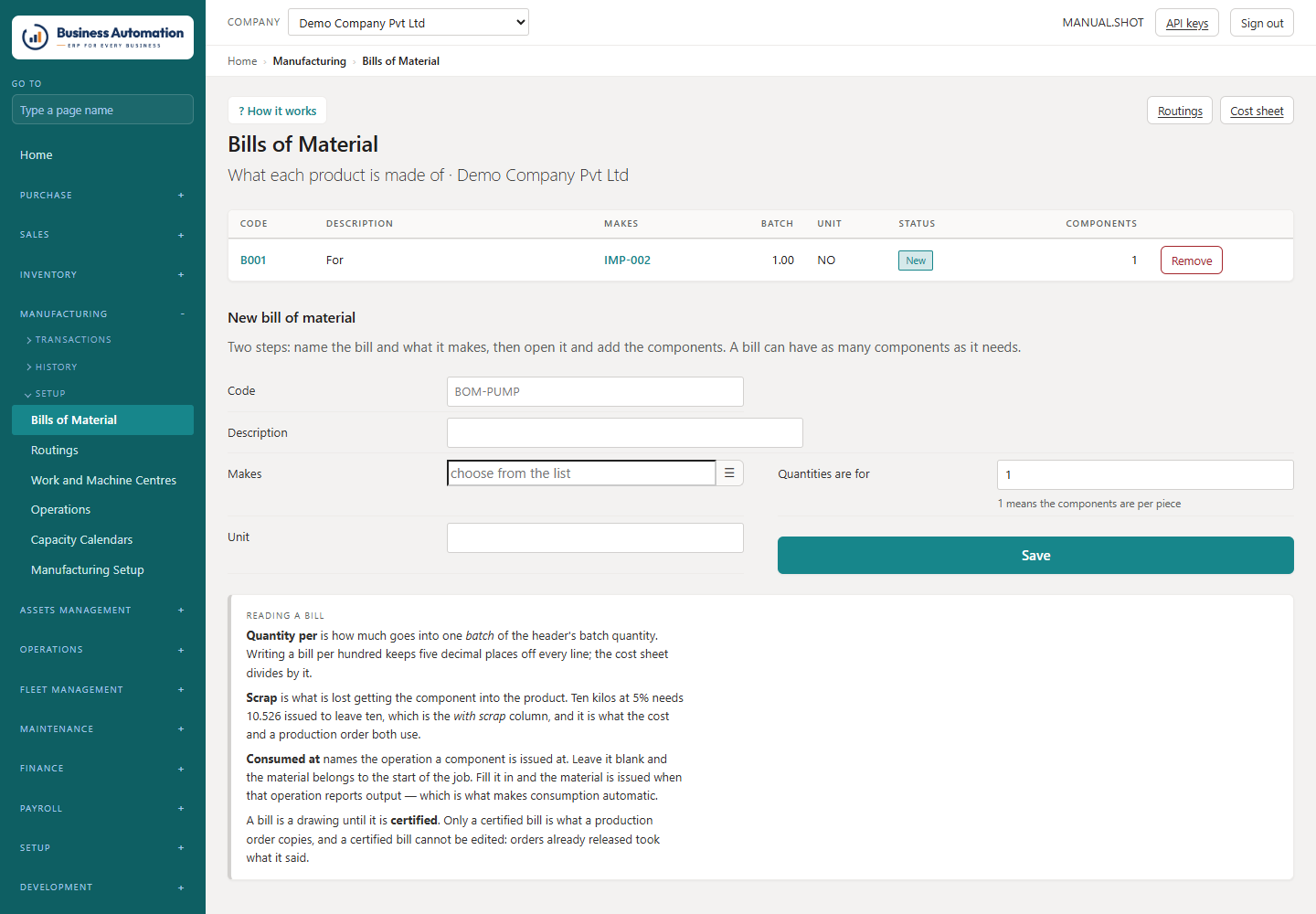Click the Description input field
The image size is (1316, 914).
(x=625, y=433)
